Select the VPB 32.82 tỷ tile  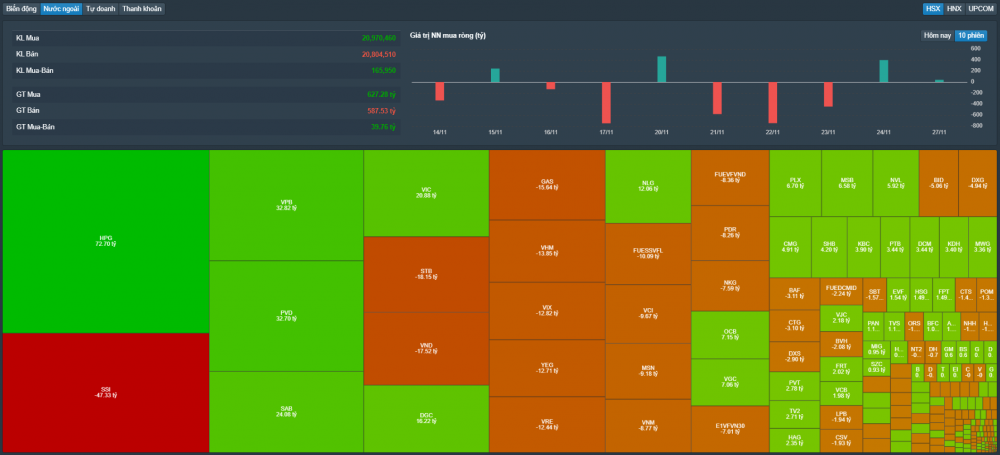pyautogui.click(x=286, y=205)
